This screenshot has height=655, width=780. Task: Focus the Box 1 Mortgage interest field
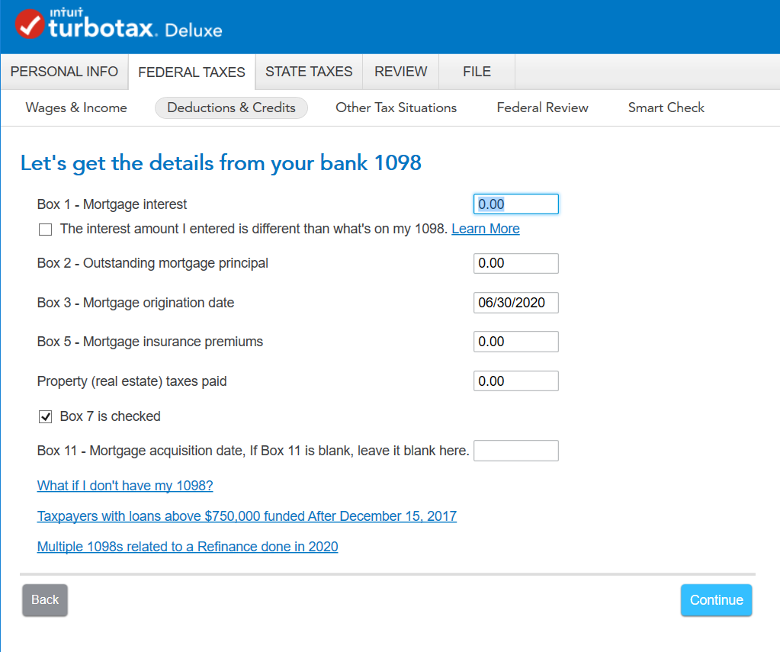tap(516, 204)
